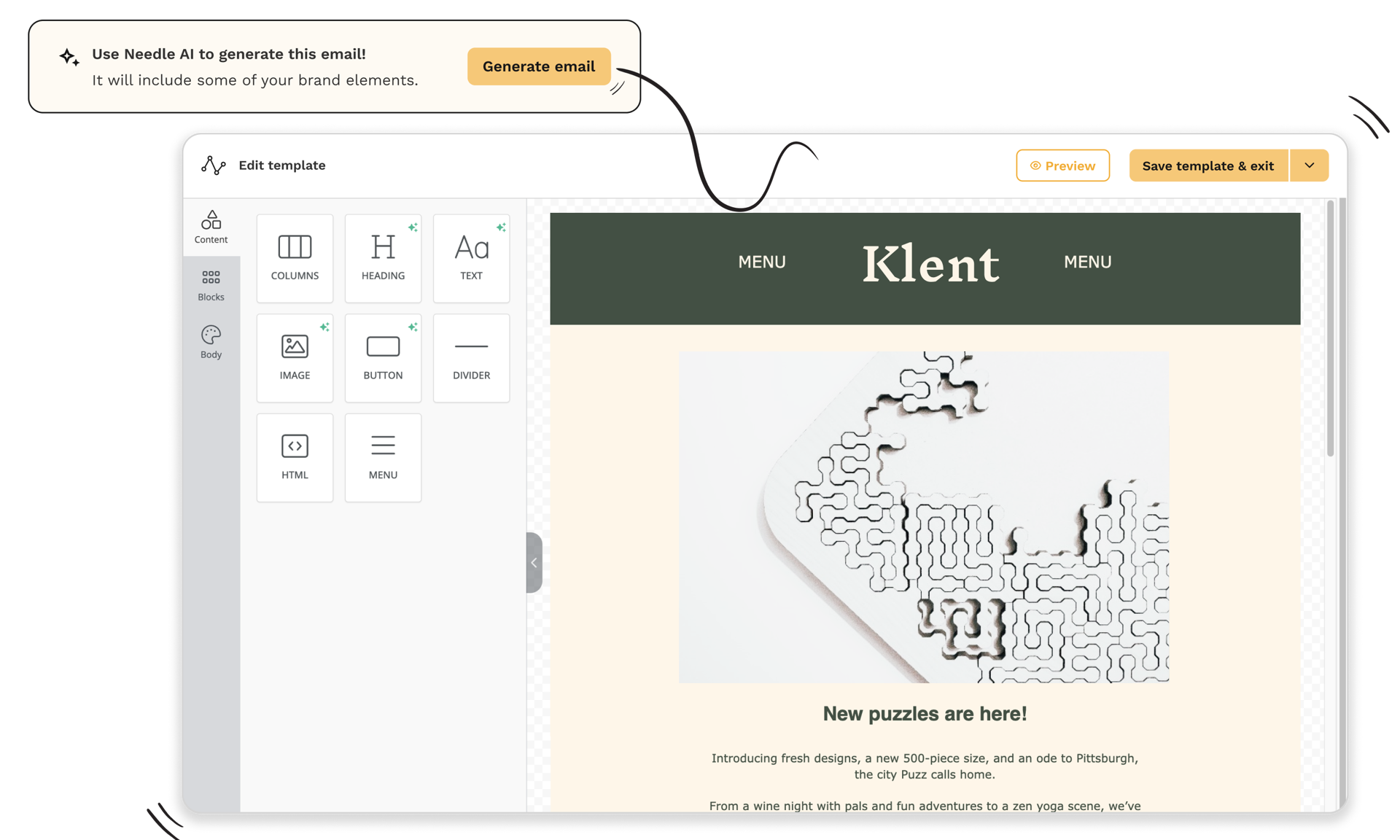Click the sparkle AI icon in the banner
This screenshot has height=840, width=1400.
(x=69, y=57)
